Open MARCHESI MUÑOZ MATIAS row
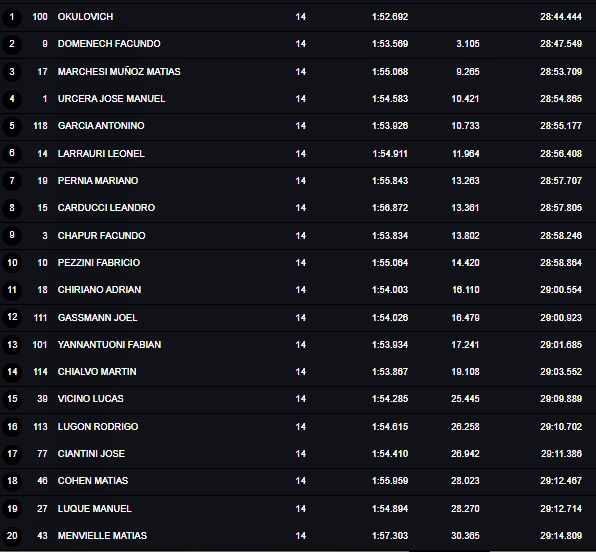Image resolution: width=596 pixels, height=552 pixels. pyautogui.click(x=298, y=72)
